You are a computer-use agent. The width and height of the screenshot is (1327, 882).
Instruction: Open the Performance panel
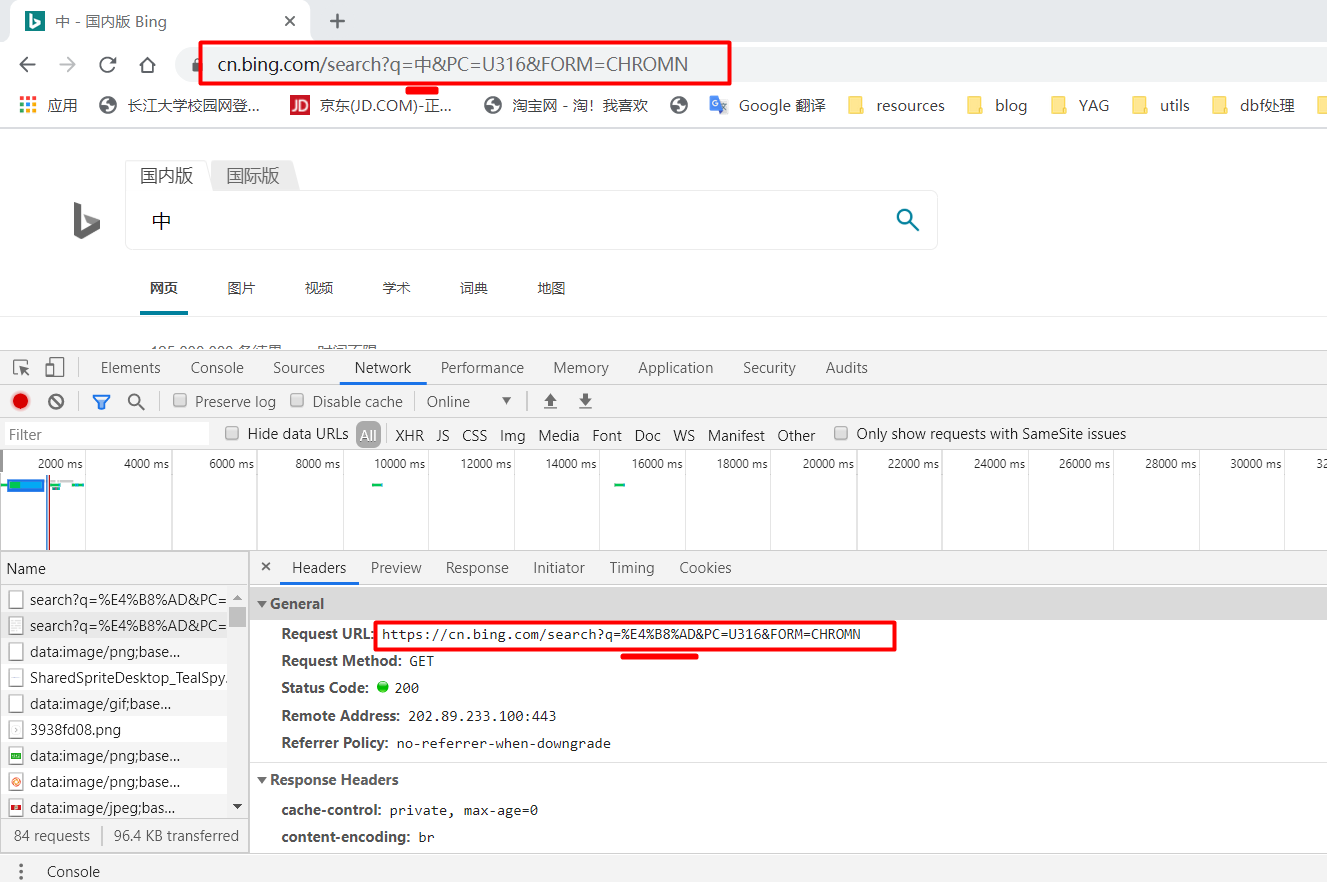(482, 368)
